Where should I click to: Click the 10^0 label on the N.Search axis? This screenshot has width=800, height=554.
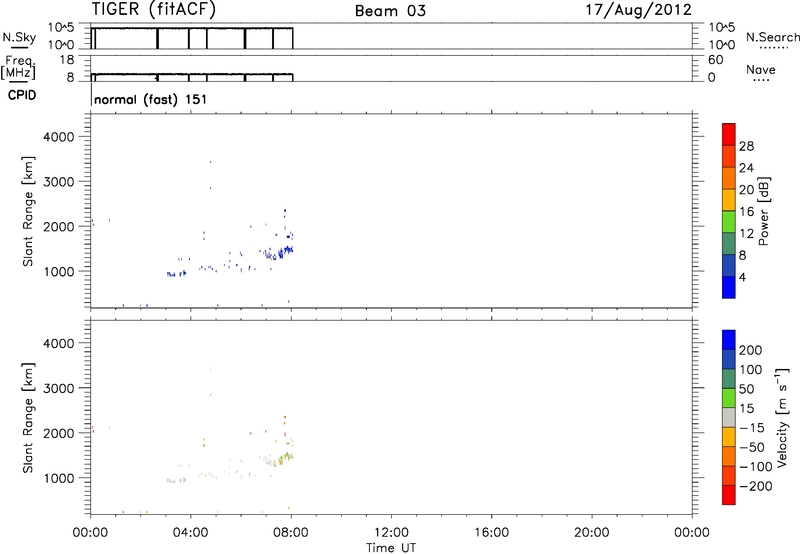point(722,45)
